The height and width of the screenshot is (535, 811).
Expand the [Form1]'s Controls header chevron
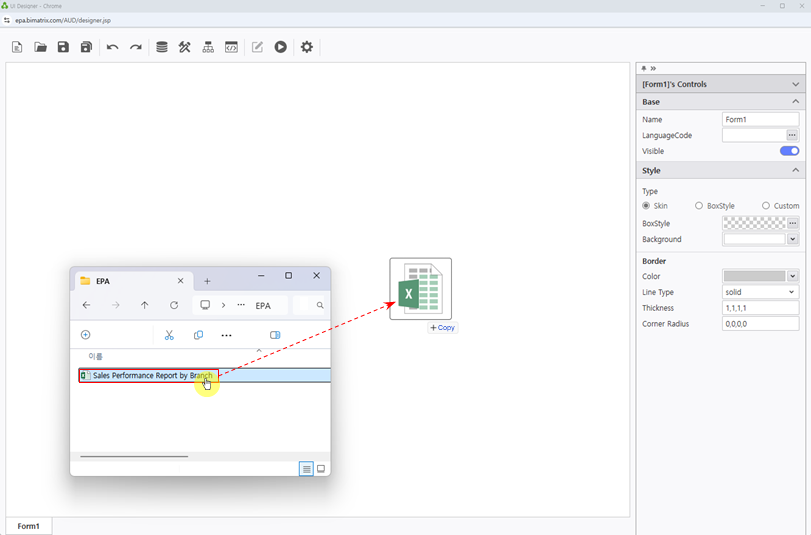(796, 85)
